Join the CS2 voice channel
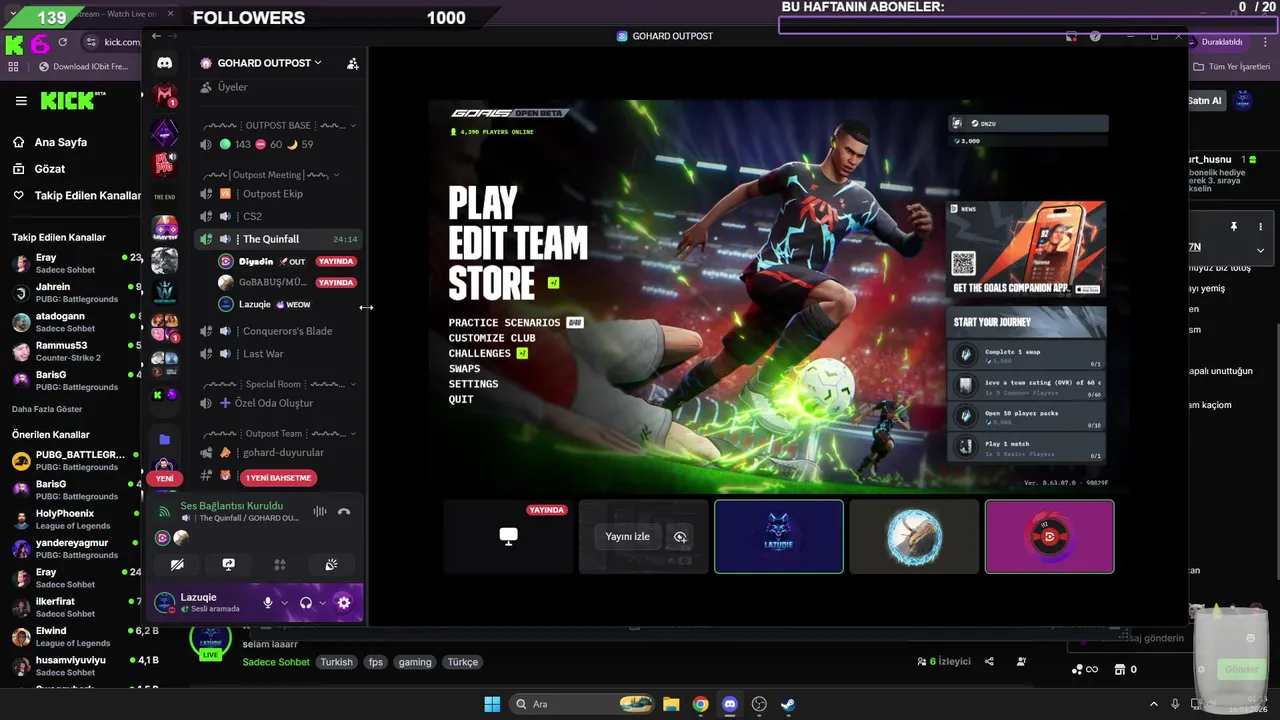The width and height of the screenshot is (1280, 720). point(252,216)
